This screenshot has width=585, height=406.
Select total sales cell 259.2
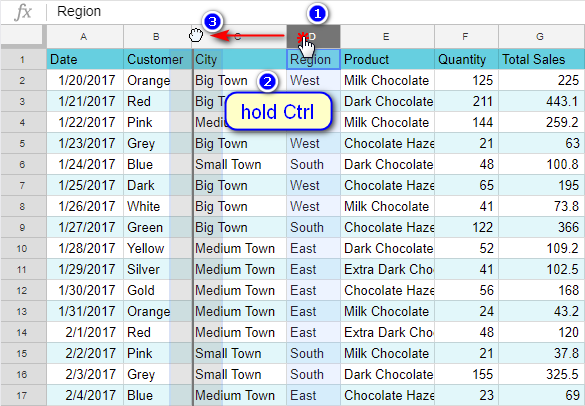tap(542, 122)
